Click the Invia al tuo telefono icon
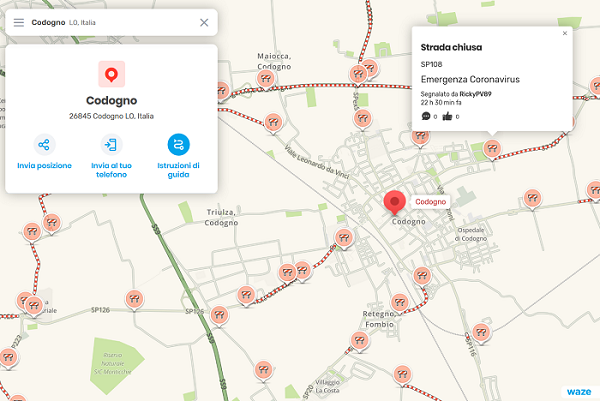 tap(111, 144)
